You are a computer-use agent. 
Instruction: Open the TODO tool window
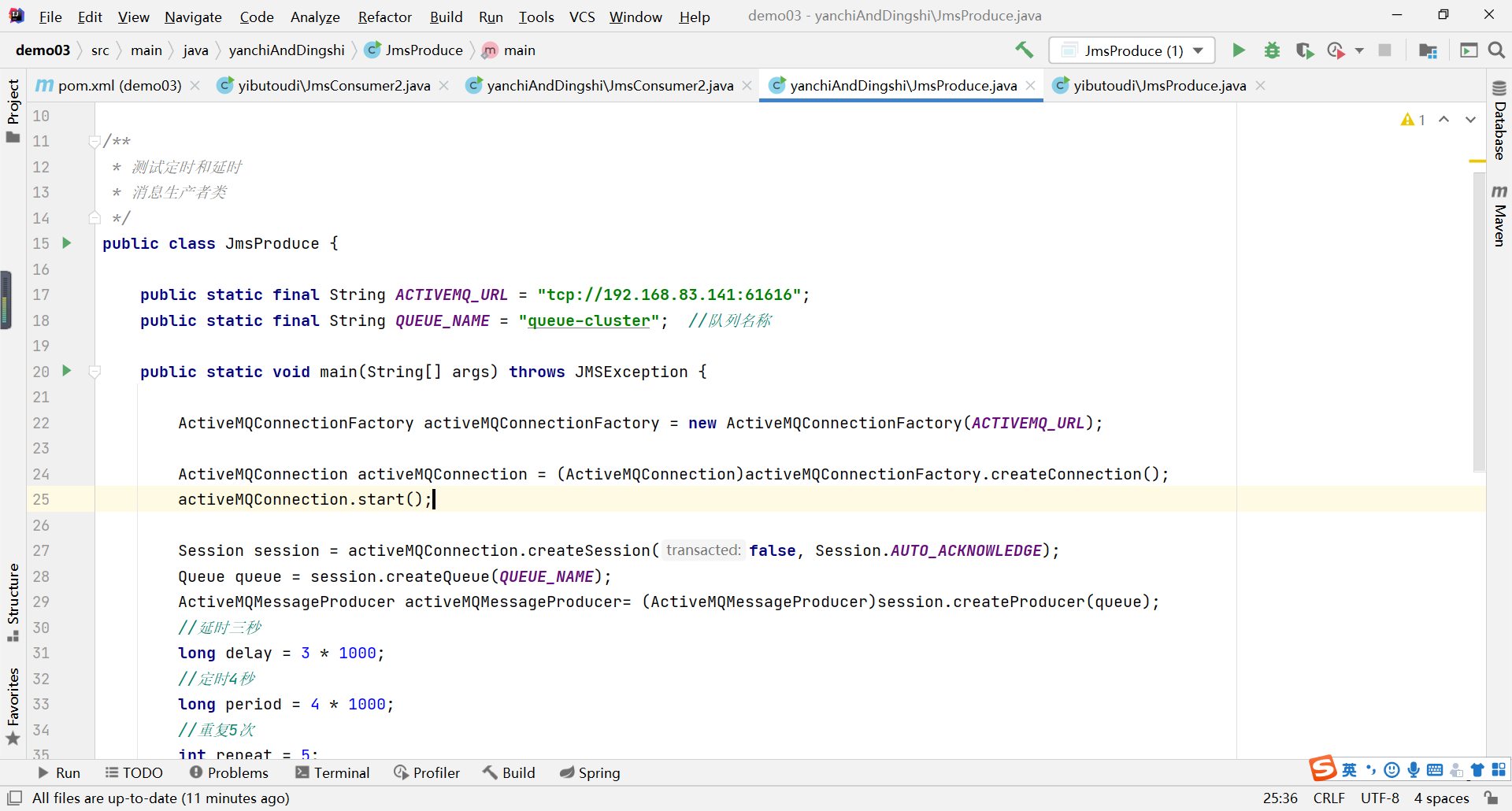pyautogui.click(x=134, y=772)
